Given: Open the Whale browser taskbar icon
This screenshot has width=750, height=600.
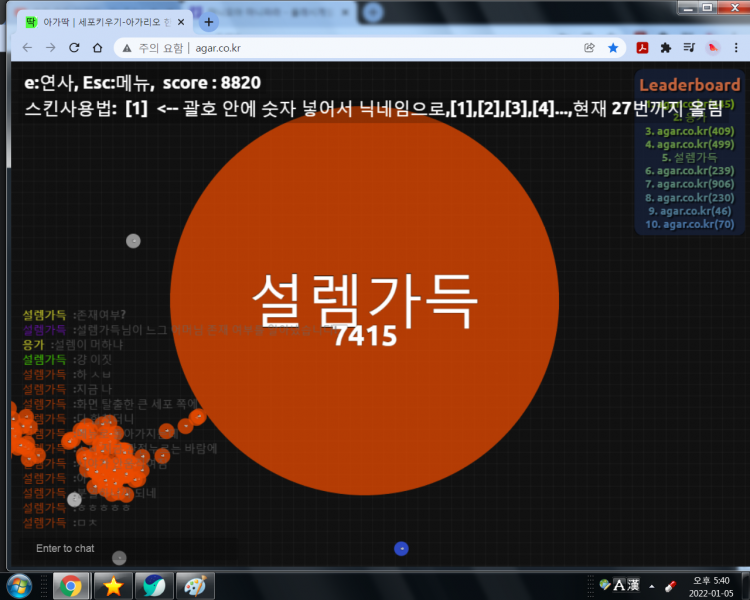Looking at the screenshot, I should [154, 586].
